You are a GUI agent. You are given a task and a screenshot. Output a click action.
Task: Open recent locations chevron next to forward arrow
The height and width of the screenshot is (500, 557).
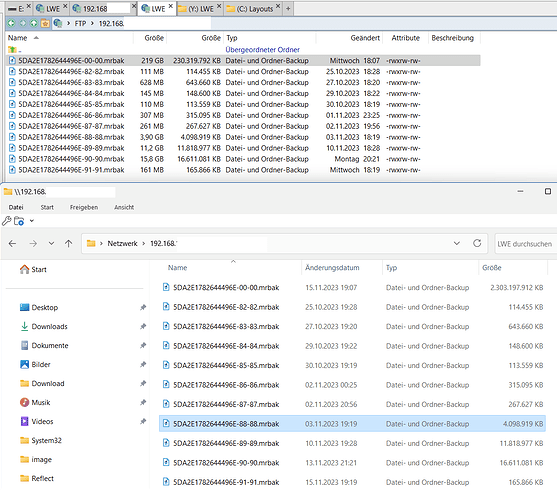coord(52,244)
